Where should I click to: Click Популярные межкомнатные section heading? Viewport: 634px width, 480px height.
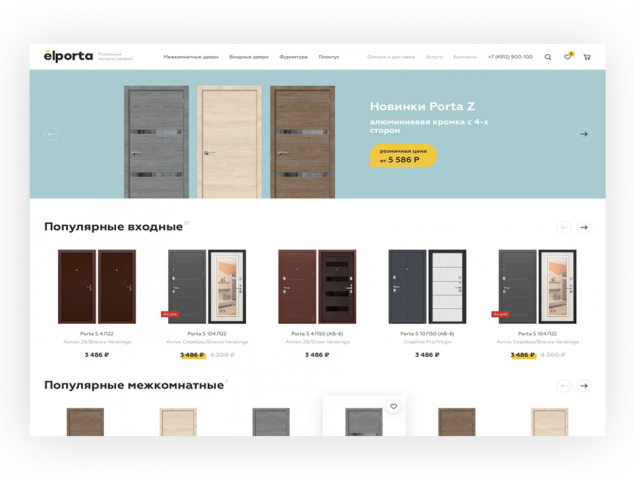click(134, 385)
